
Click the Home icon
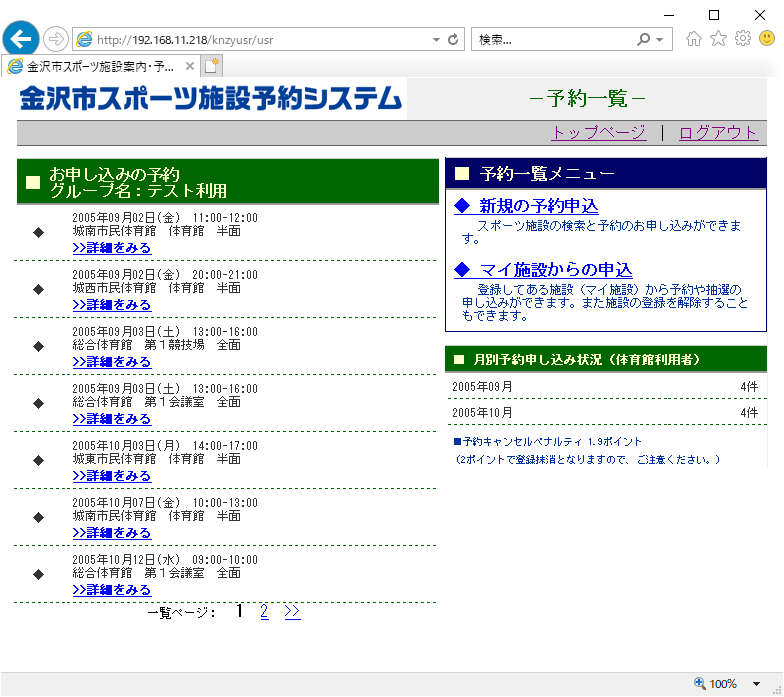click(x=694, y=38)
